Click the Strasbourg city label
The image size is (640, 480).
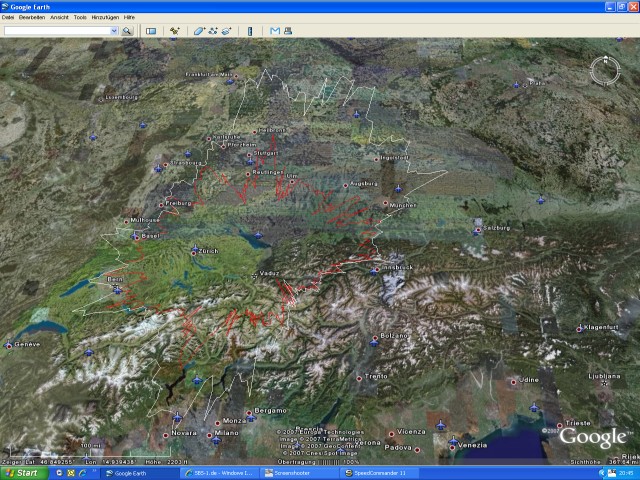pyautogui.click(x=186, y=162)
